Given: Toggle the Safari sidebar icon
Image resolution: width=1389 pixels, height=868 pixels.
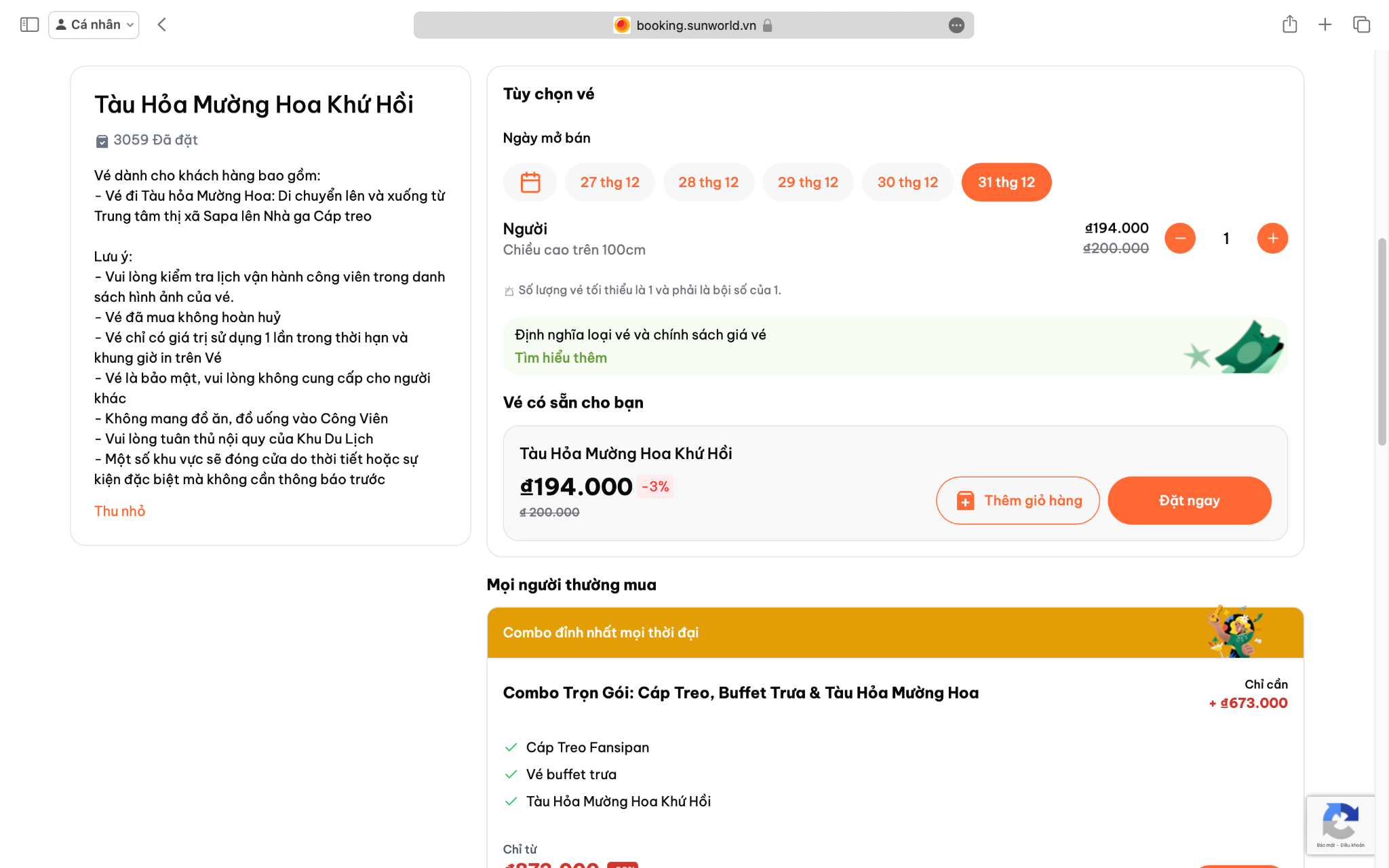Looking at the screenshot, I should (x=29, y=25).
